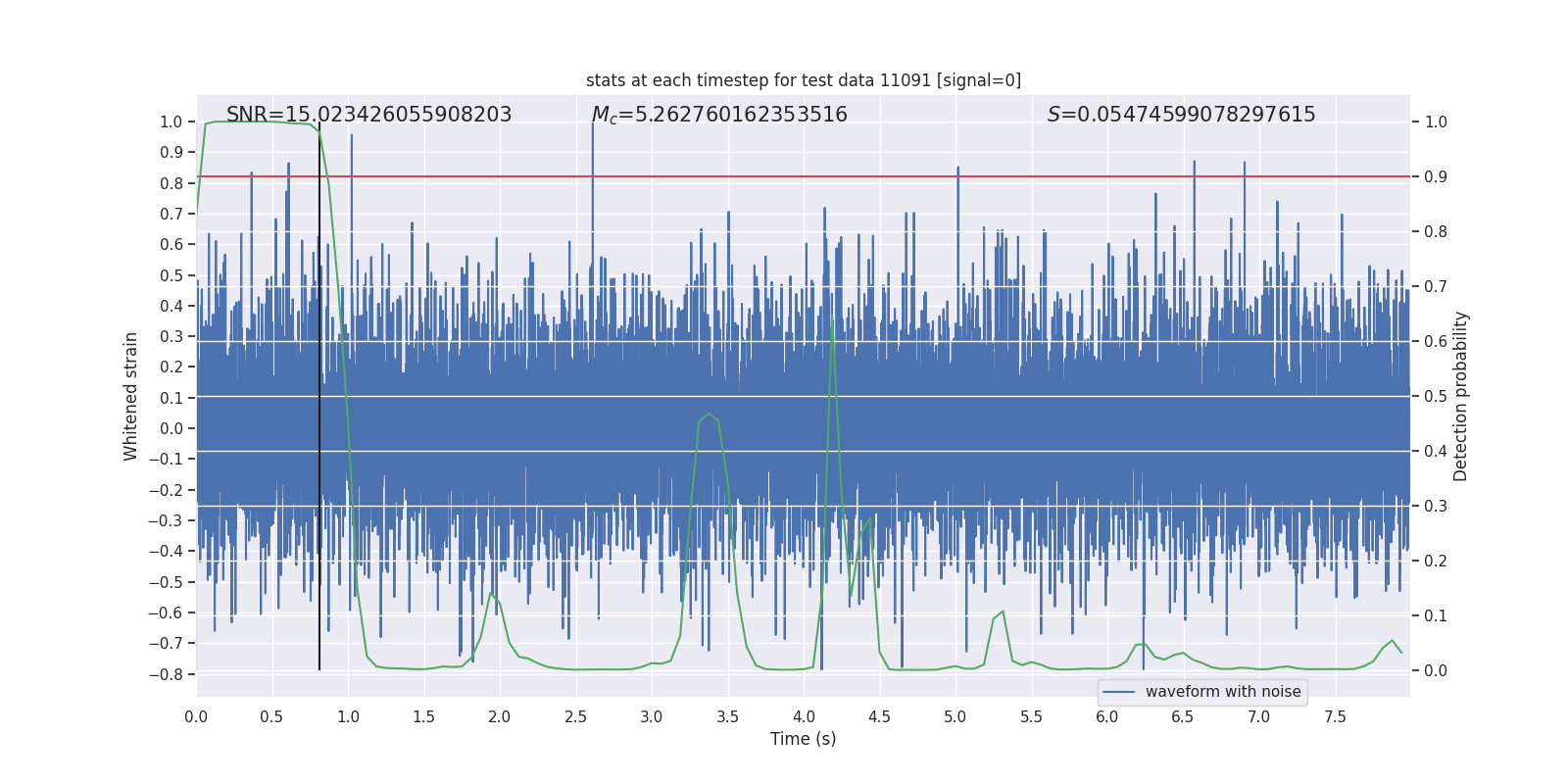The image size is (1568, 784).
Task: Click the S=0.05474599078297615 annotation
Action: coord(1182,115)
